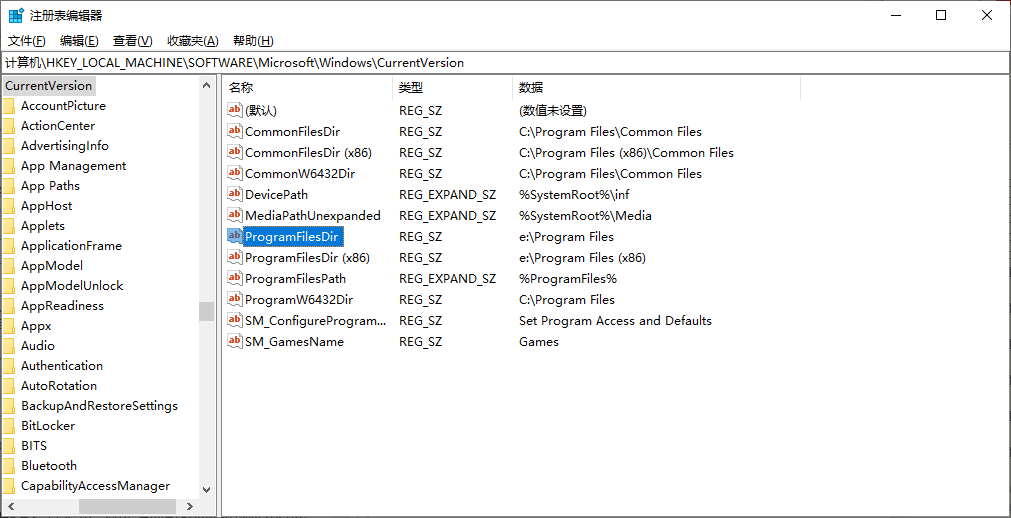Click the AdvertisingInfo folder icon

point(8,146)
